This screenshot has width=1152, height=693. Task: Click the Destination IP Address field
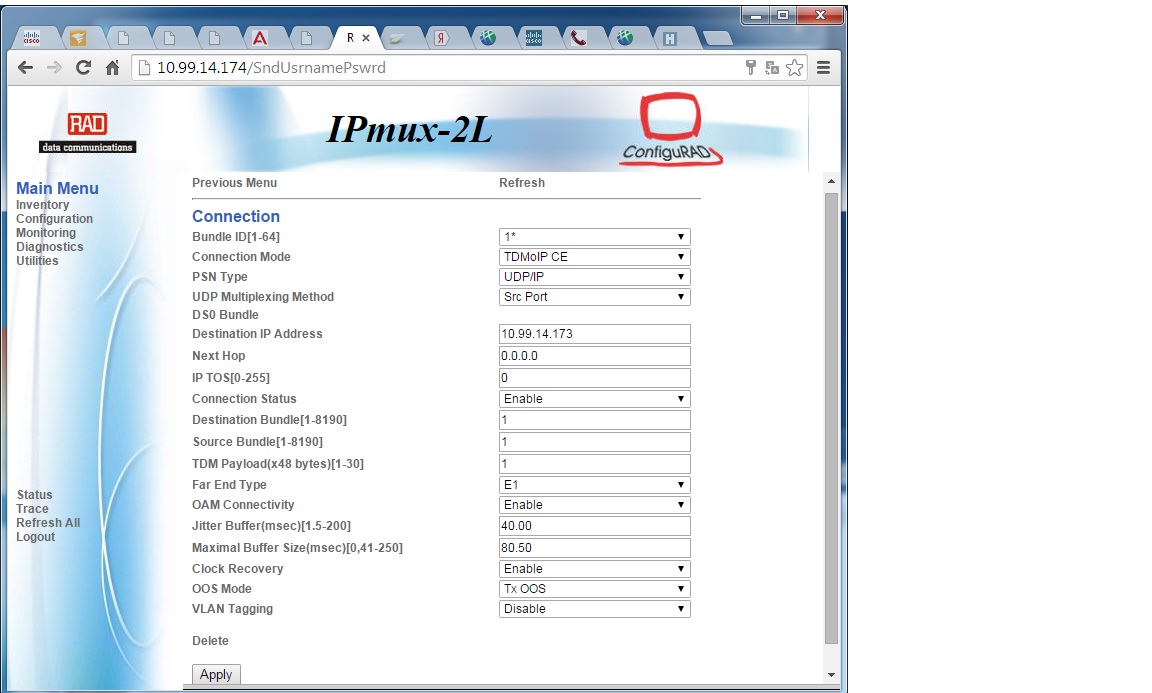(594, 334)
